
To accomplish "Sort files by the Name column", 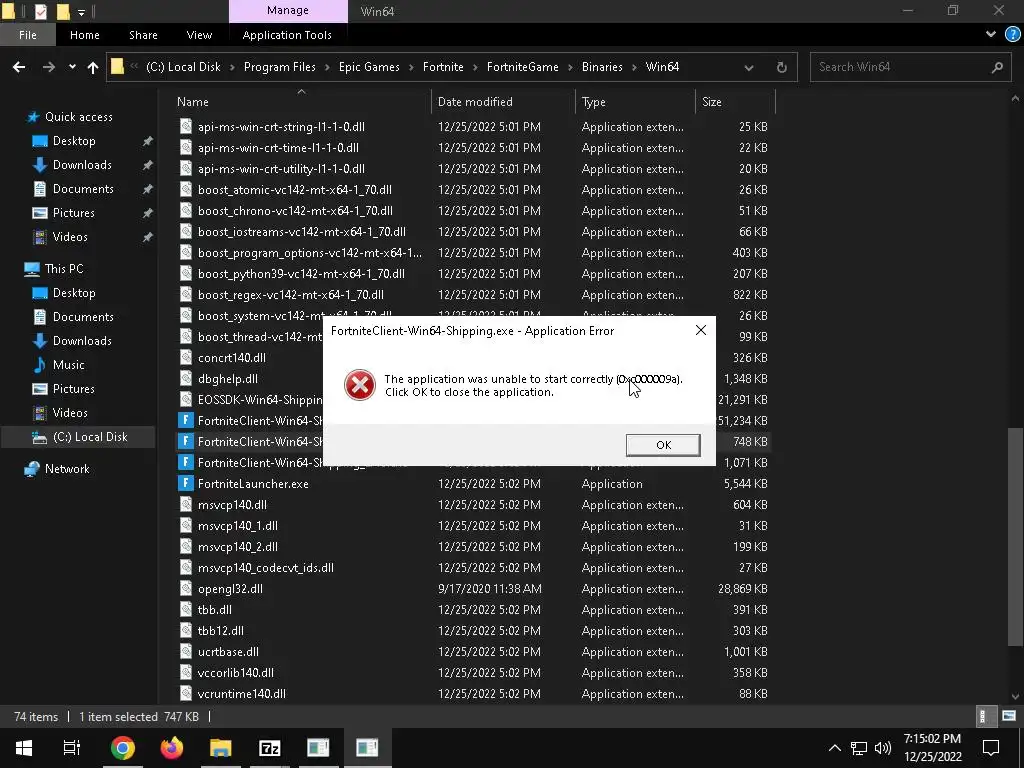I will coord(300,102).
